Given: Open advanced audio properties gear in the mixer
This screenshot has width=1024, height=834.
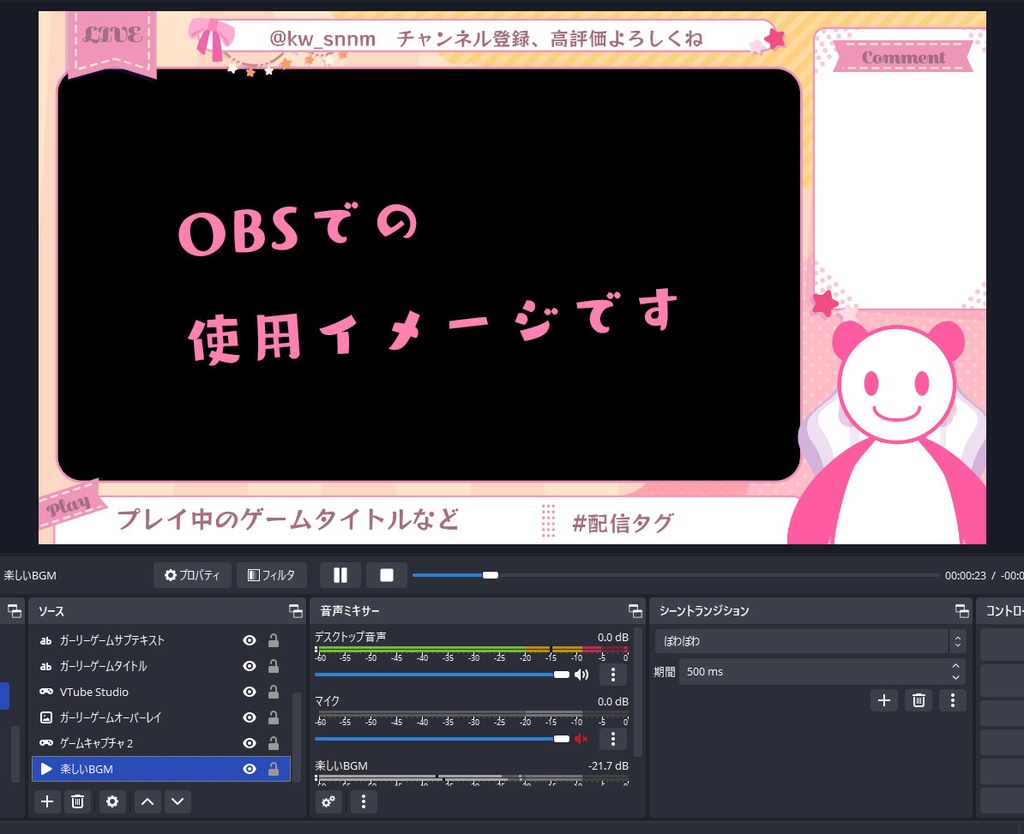Looking at the screenshot, I should [329, 801].
